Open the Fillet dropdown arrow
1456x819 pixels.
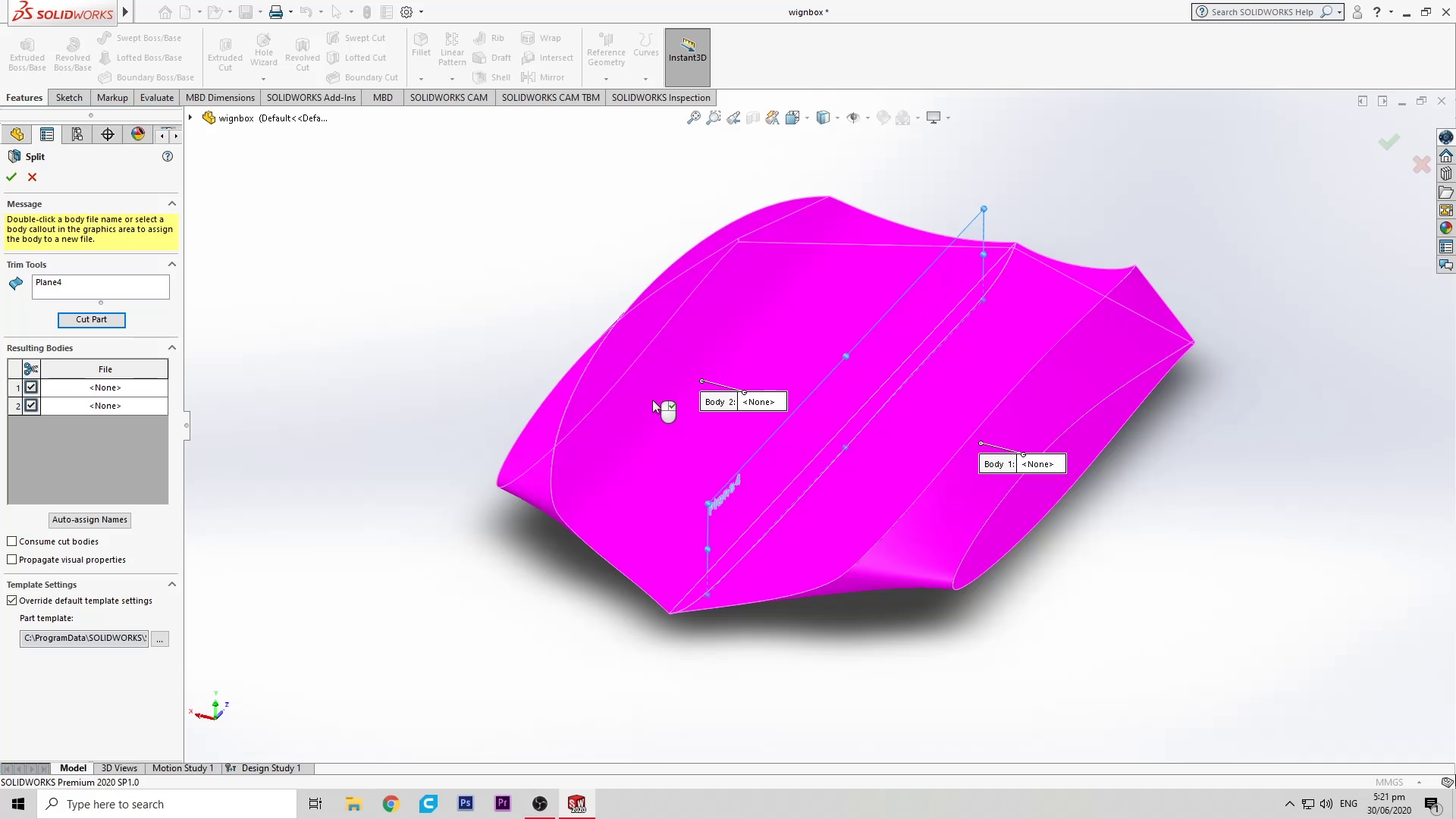click(421, 79)
